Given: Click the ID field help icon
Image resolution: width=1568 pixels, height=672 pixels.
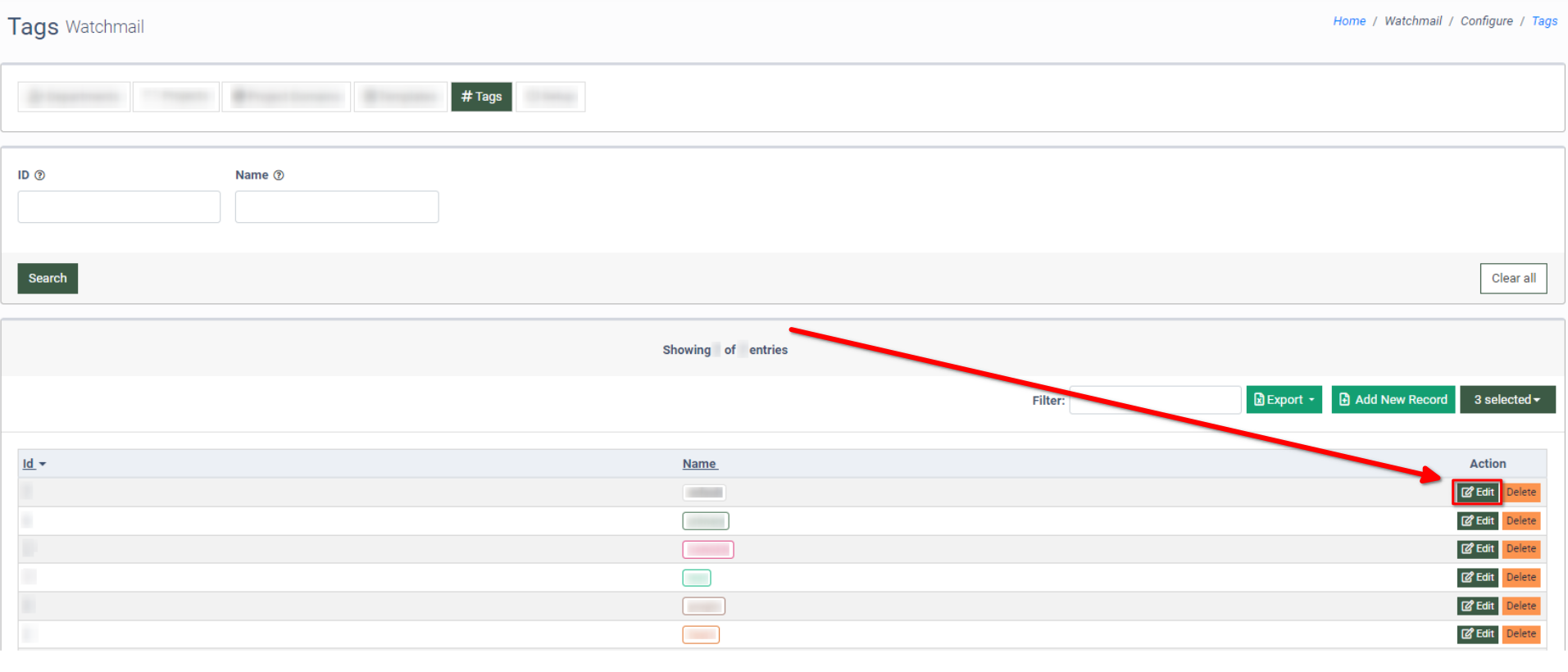Looking at the screenshot, I should [40, 175].
